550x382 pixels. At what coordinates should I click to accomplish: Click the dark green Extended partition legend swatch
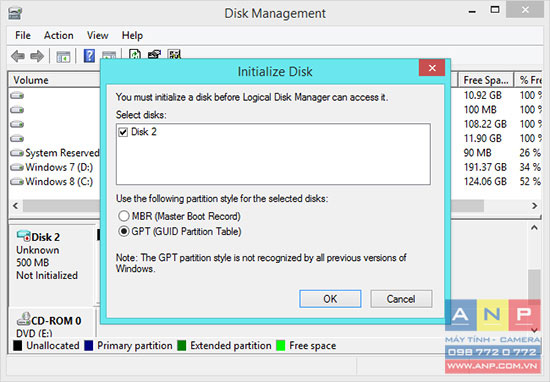click(x=182, y=346)
